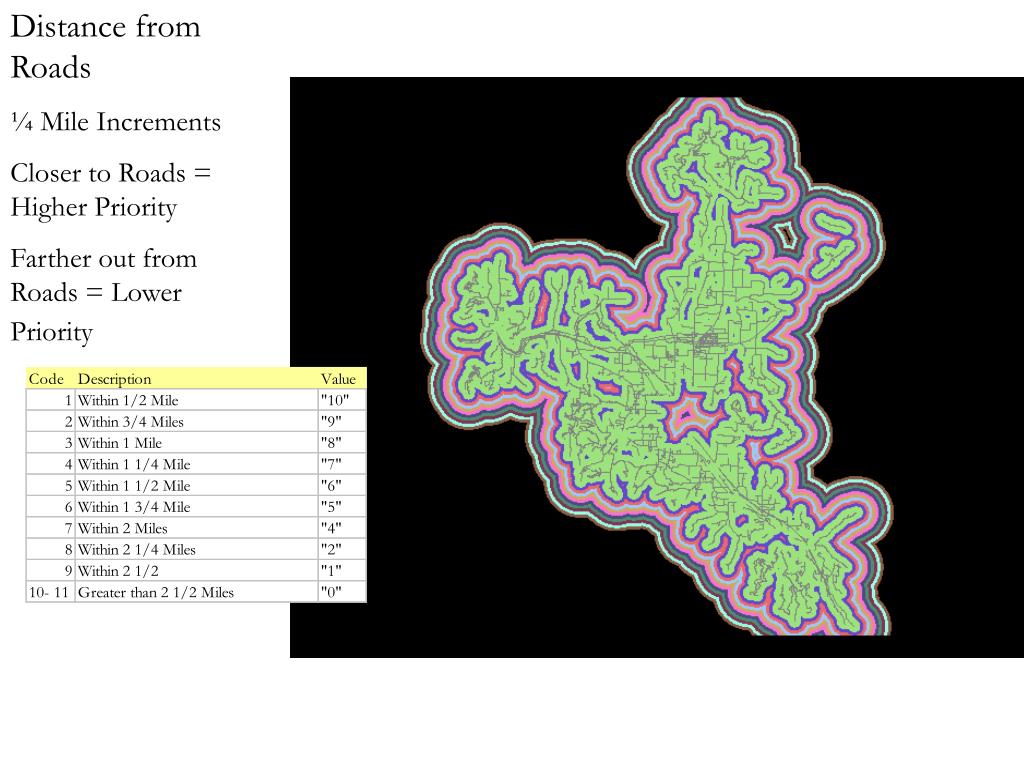1024x768 pixels.
Task: Click the value cell "0"
Action: coord(342,592)
